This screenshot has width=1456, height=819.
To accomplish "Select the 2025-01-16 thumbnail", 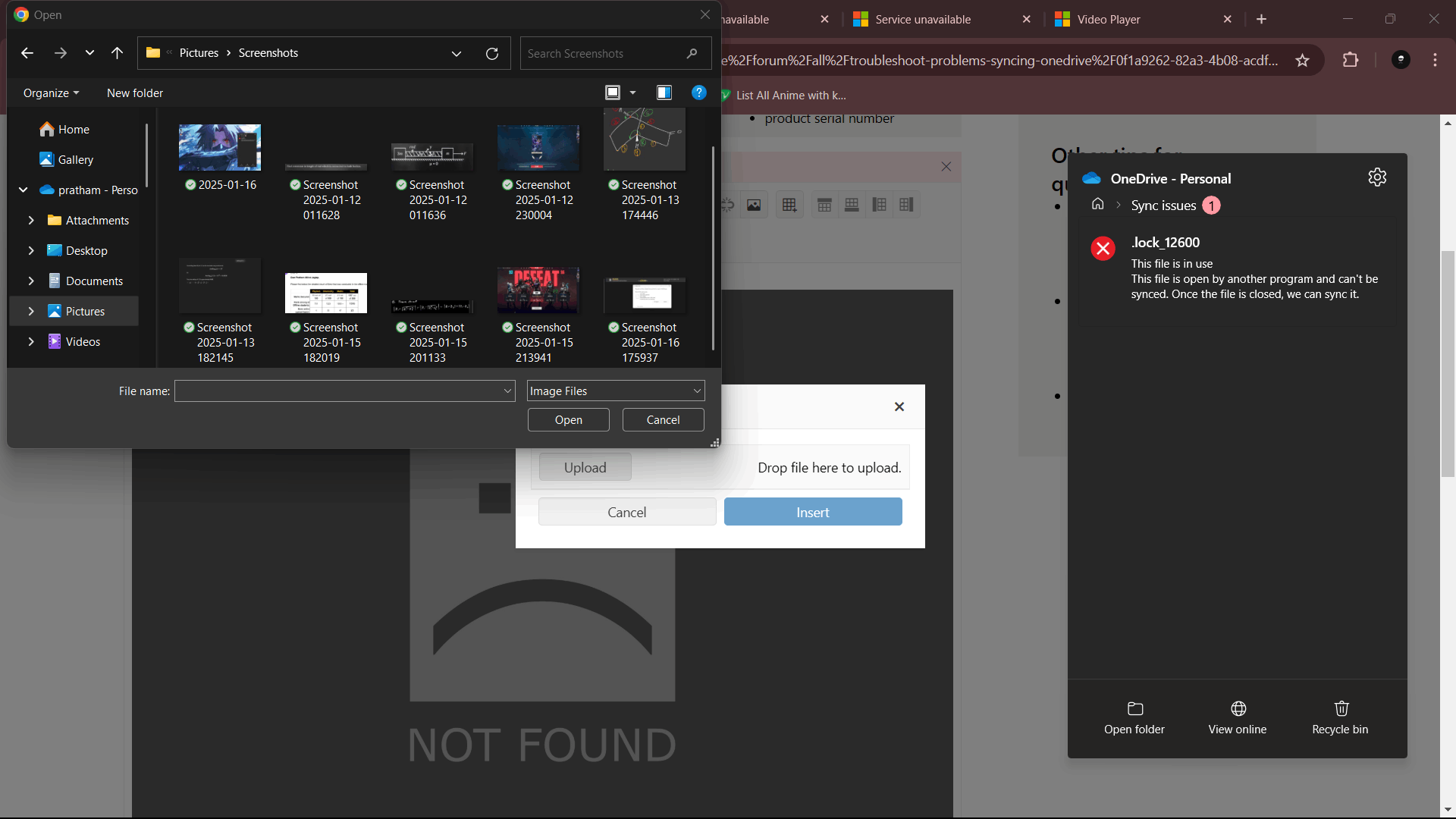I will click(x=220, y=149).
